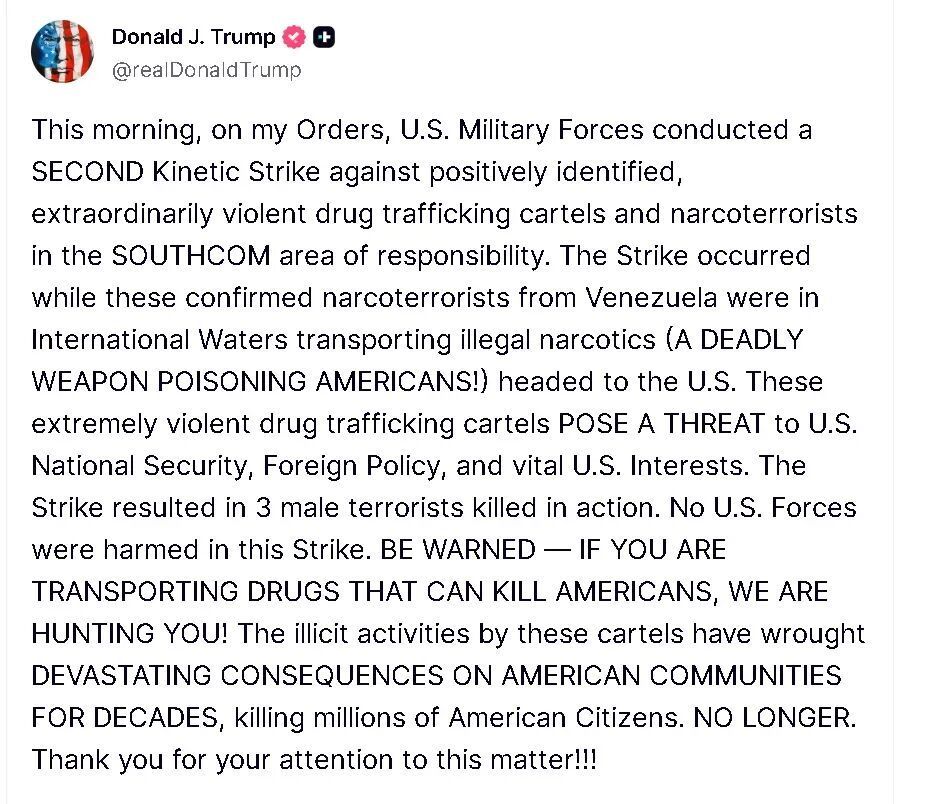Click the pink verified checkmark badge
The width and height of the screenshot is (930, 804).
[x=294, y=38]
